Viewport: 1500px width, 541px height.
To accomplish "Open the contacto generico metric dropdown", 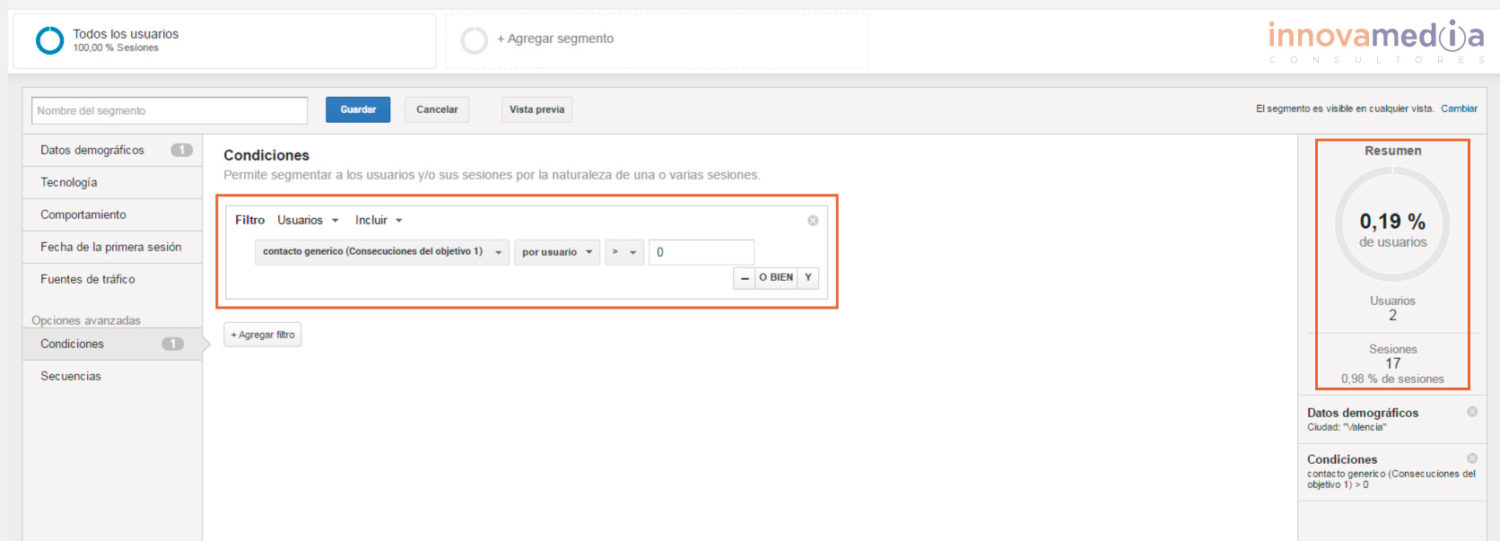I will [382, 252].
